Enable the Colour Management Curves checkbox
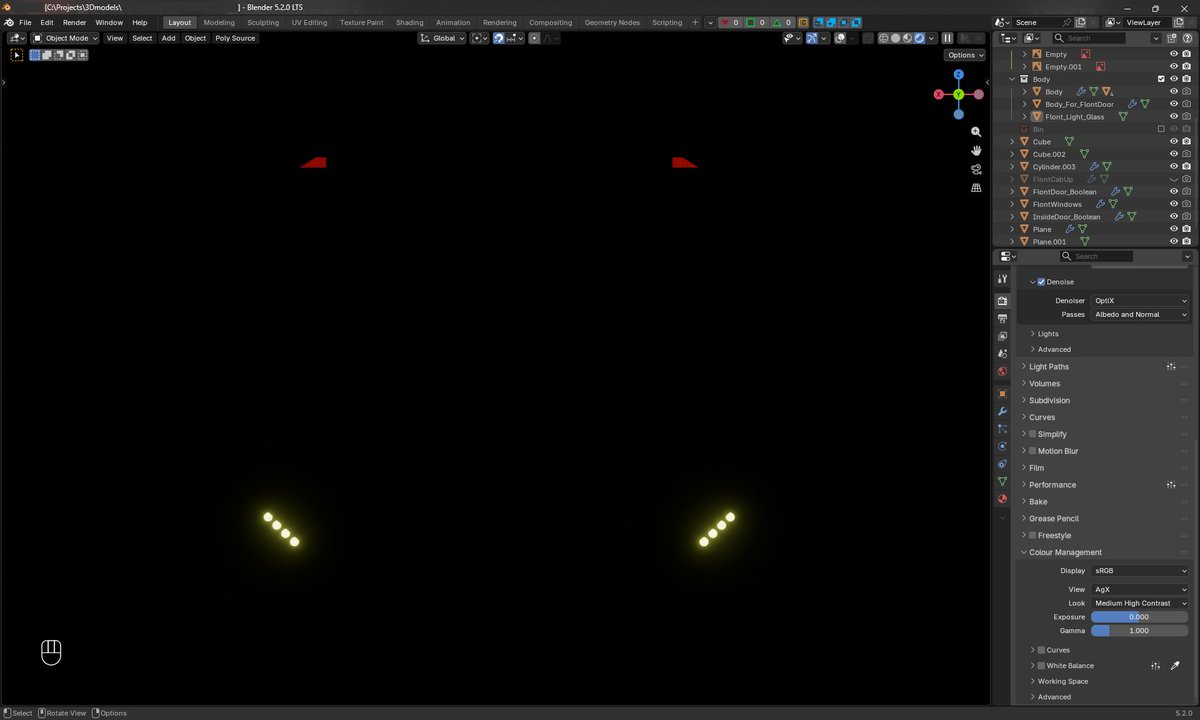The image size is (1200, 720). click(1041, 650)
